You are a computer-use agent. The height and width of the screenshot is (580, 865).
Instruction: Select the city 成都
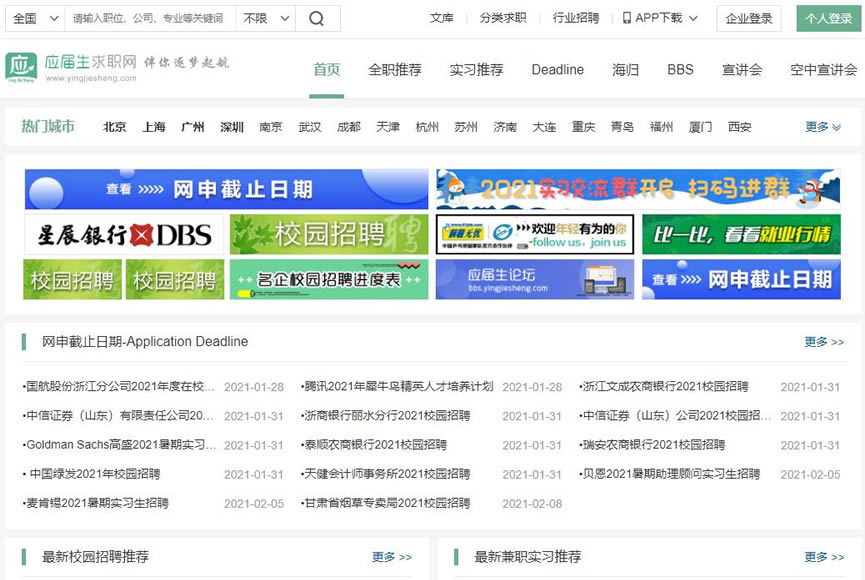pos(349,127)
